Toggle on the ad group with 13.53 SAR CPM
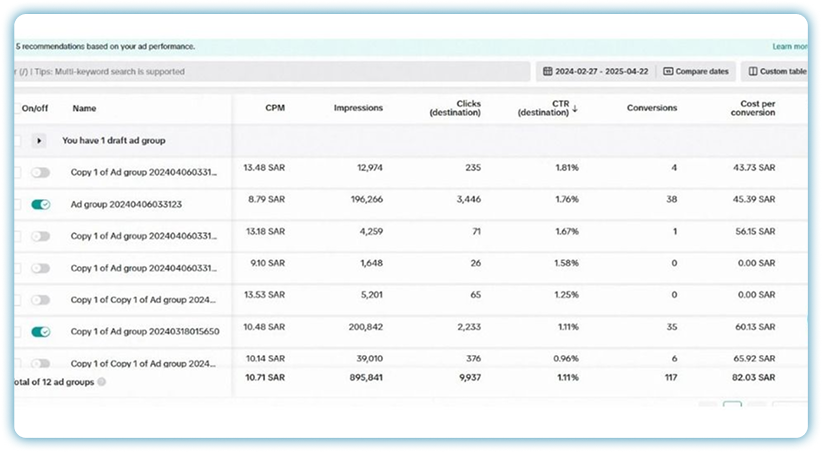Screen dimensions: 822x452 click(x=40, y=299)
